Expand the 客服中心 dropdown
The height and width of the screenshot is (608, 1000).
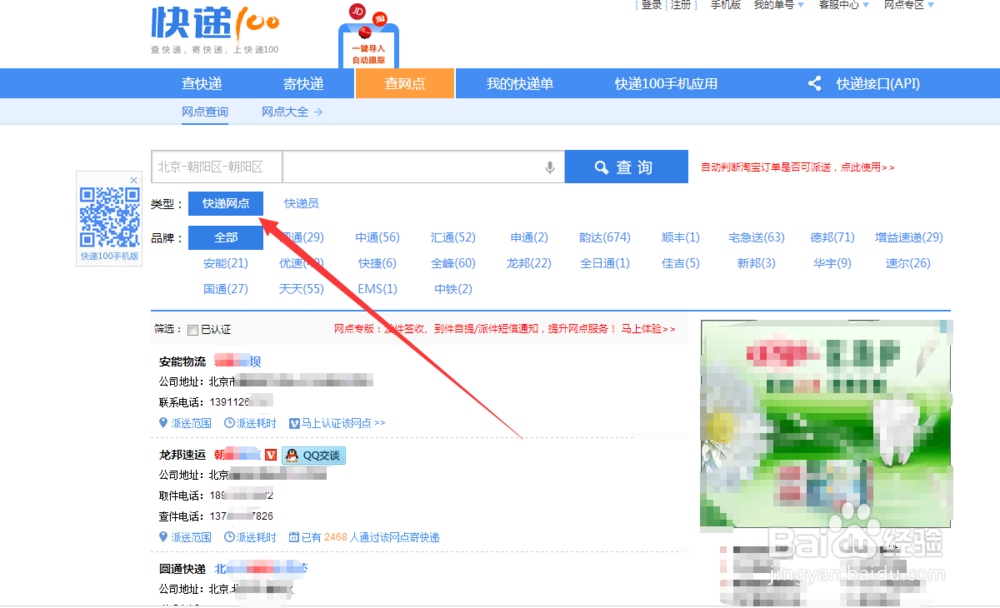[x=844, y=5]
